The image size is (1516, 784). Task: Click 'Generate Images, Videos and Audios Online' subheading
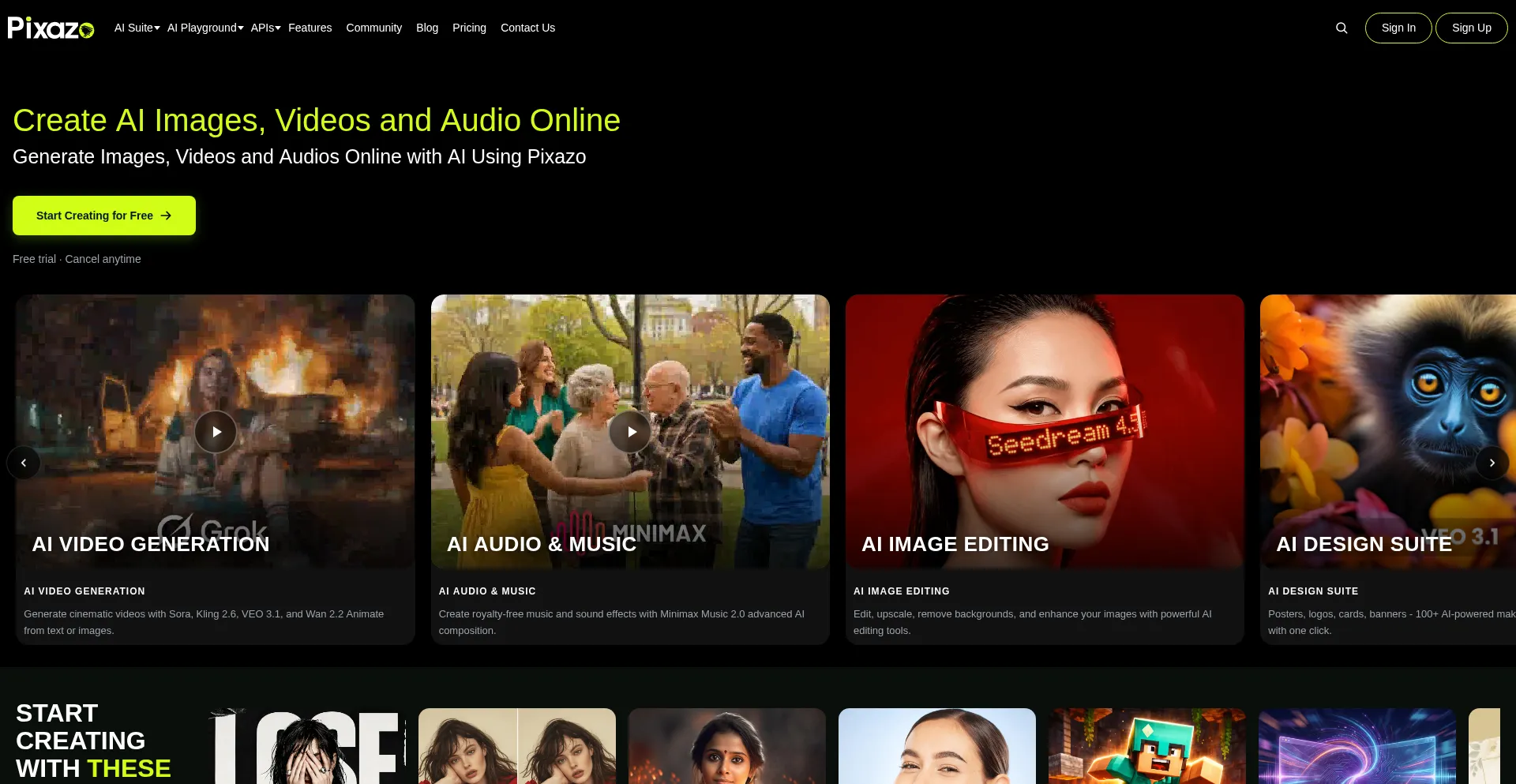point(299,156)
